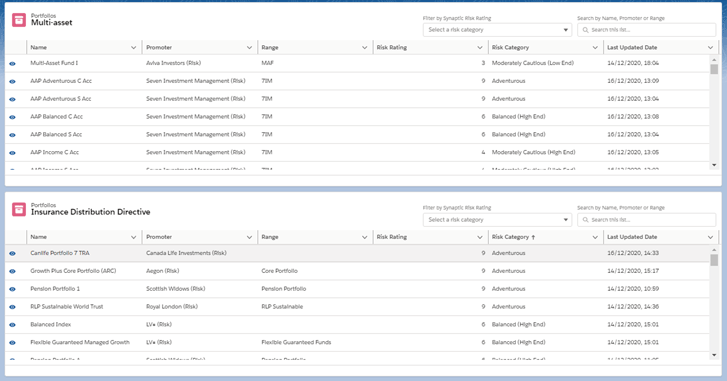This screenshot has height=381, width=727.
Task: Click the Insurance Distribution Directive portfolio icon
Action: pyautogui.click(x=19, y=210)
